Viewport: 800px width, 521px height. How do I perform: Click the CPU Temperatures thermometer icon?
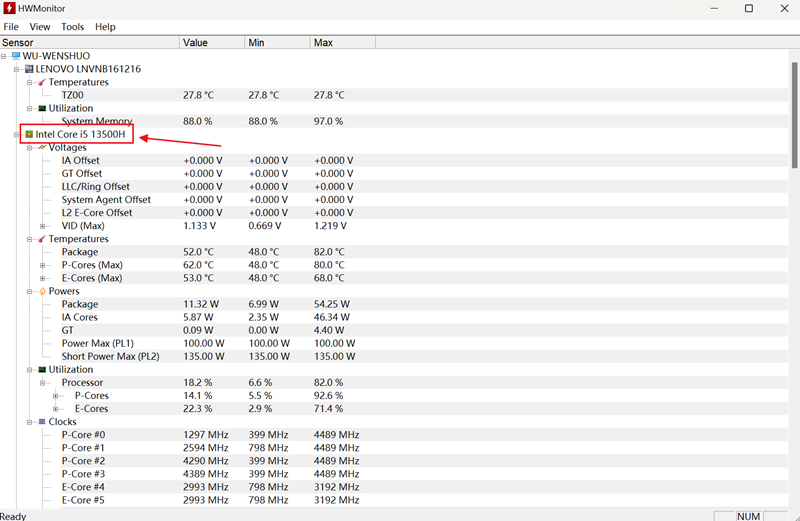tap(42, 239)
